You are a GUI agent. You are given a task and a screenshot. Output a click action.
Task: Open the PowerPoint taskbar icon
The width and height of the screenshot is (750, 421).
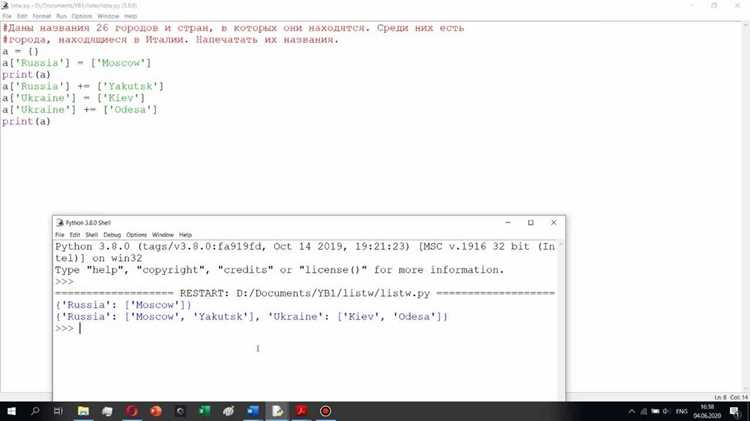pos(156,411)
